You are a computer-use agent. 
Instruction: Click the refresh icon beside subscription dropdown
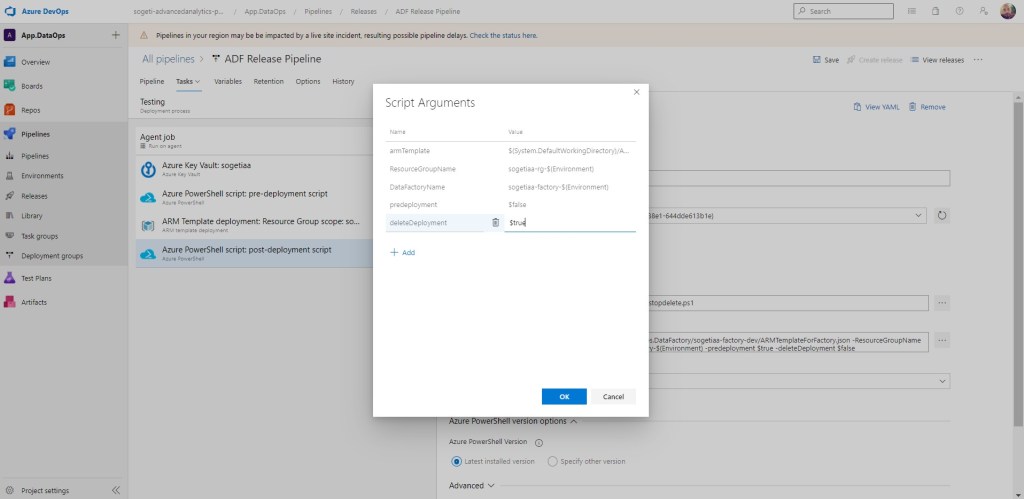942,215
